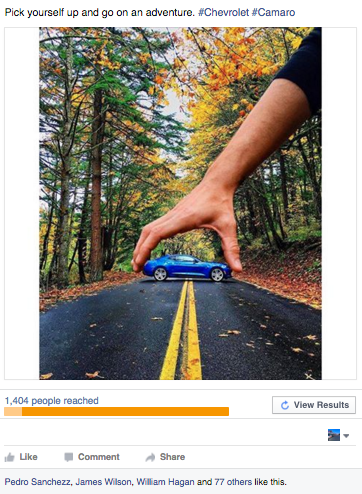Open James Wilson's profile

[x=103, y=482]
